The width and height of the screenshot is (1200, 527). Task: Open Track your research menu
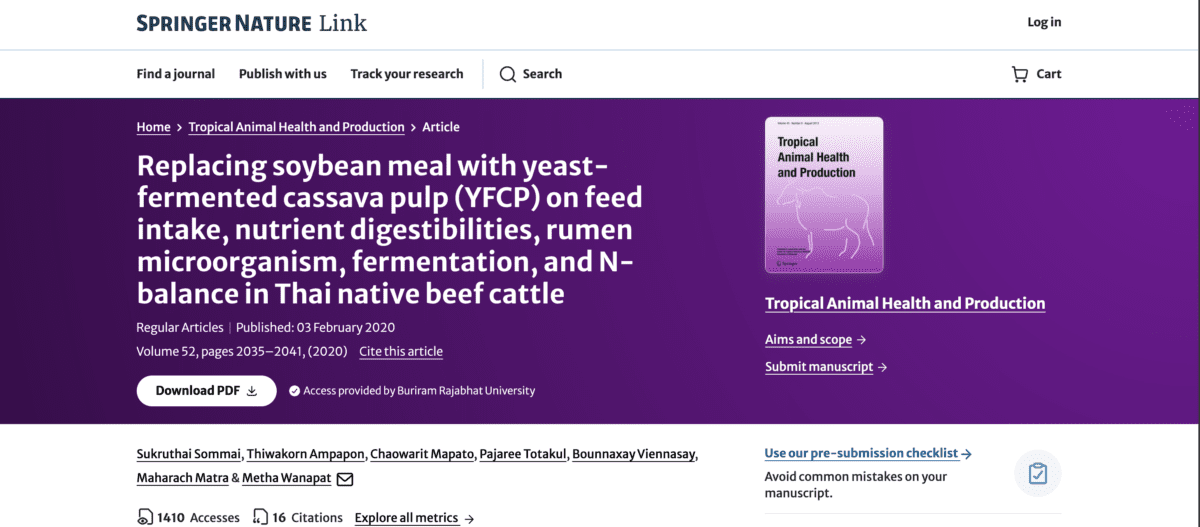click(407, 74)
